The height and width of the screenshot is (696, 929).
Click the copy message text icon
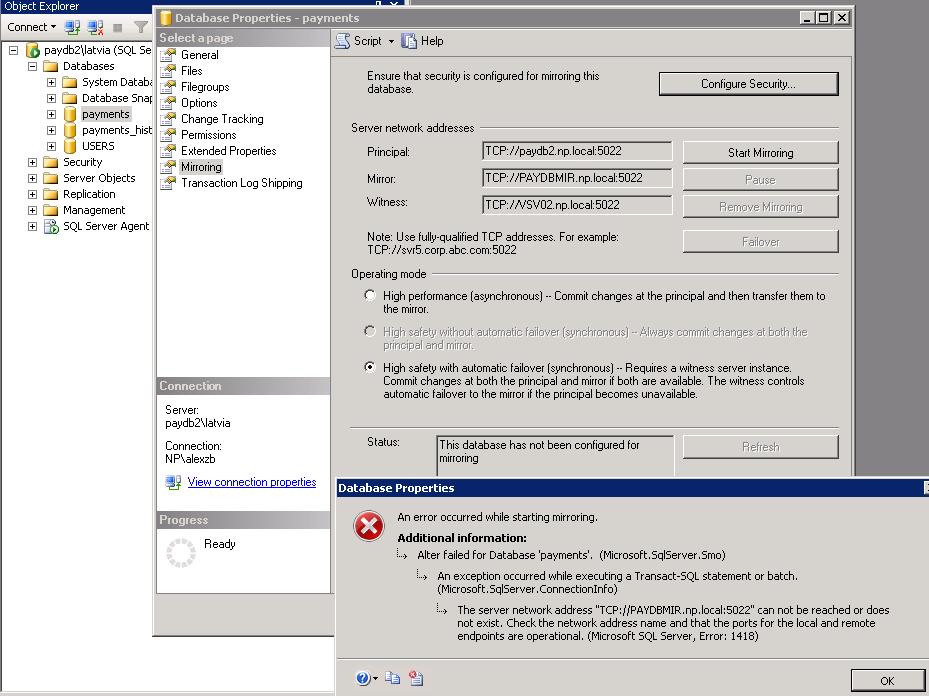point(392,678)
